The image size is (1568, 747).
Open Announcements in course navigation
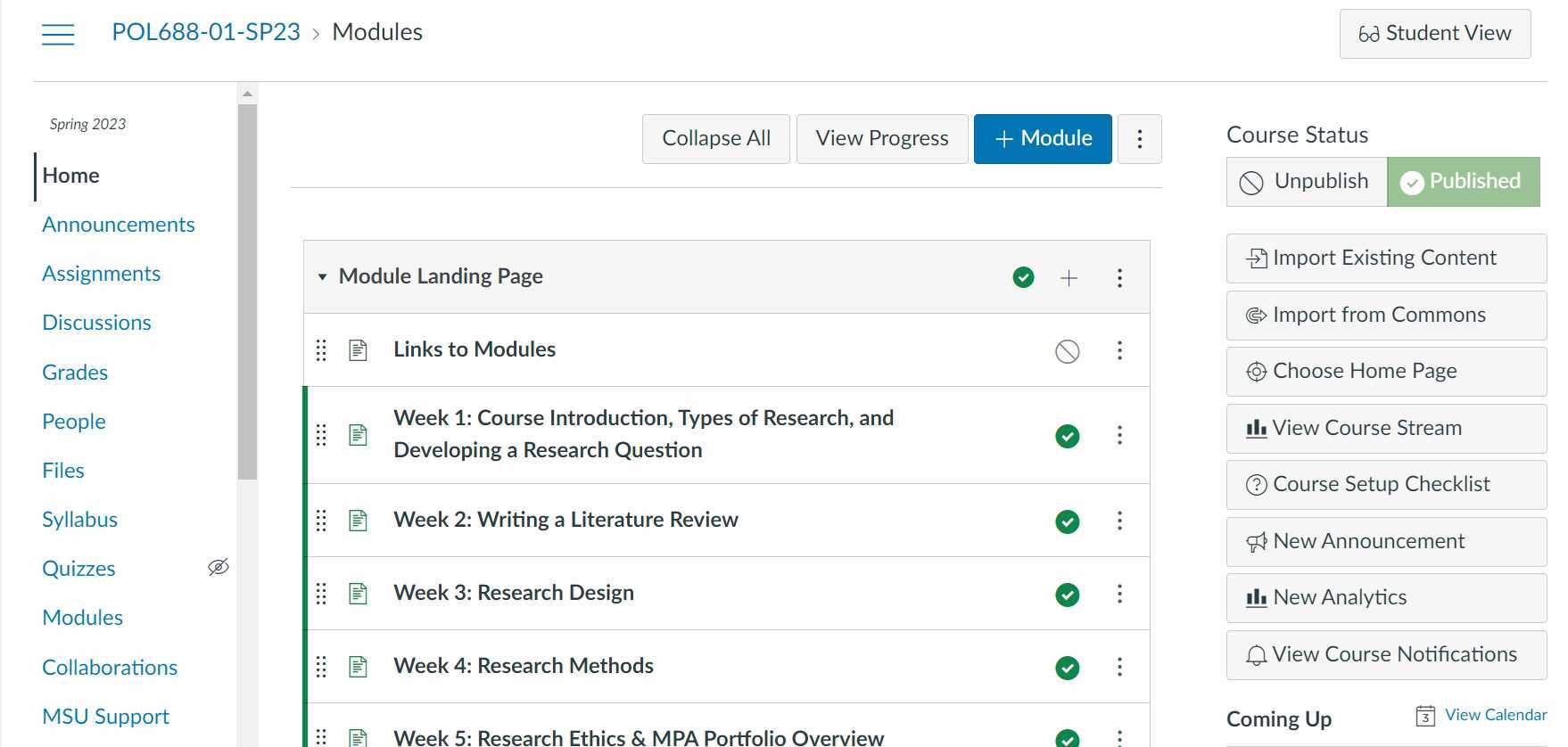(118, 225)
